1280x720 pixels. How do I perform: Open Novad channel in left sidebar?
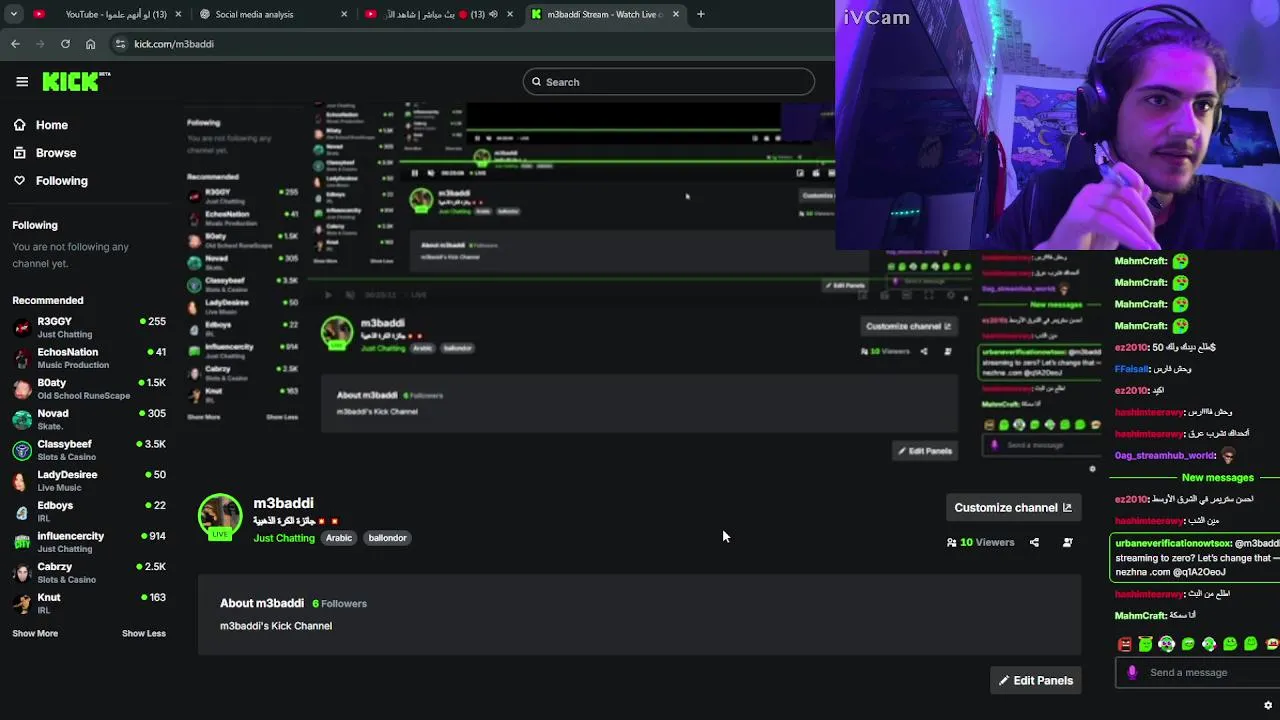click(x=89, y=419)
